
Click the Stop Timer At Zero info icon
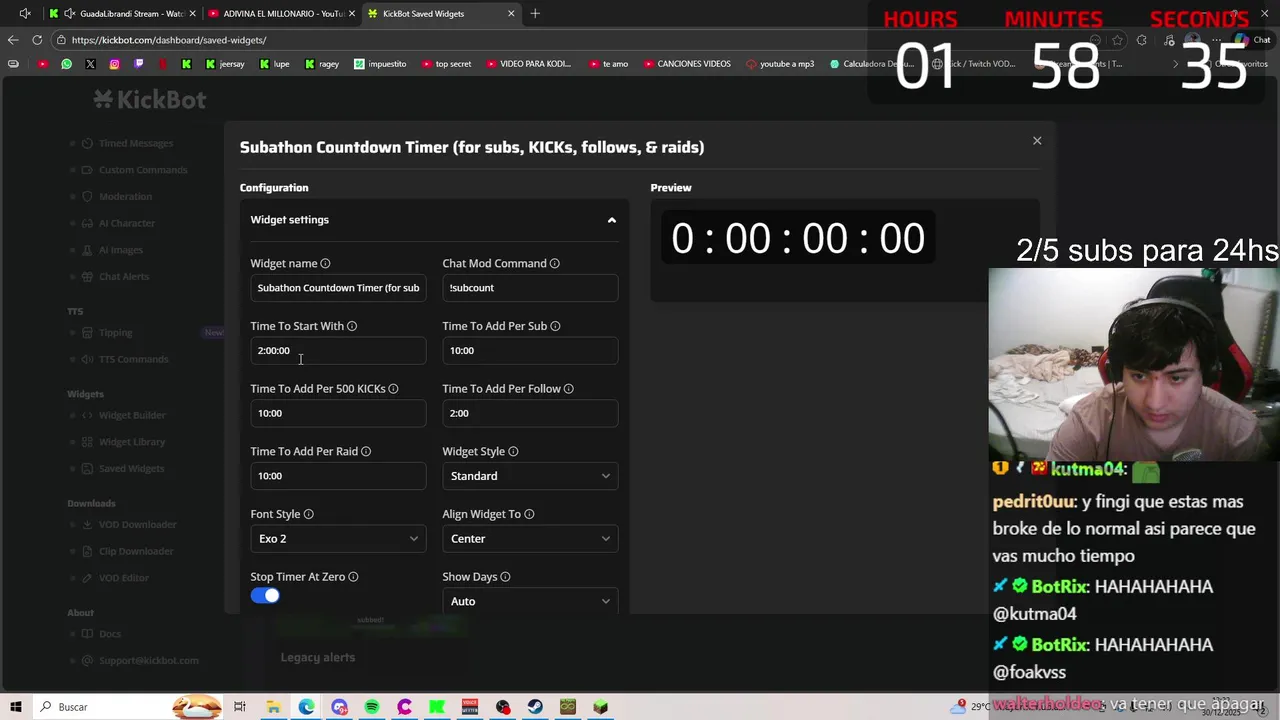pyautogui.click(x=353, y=577)
